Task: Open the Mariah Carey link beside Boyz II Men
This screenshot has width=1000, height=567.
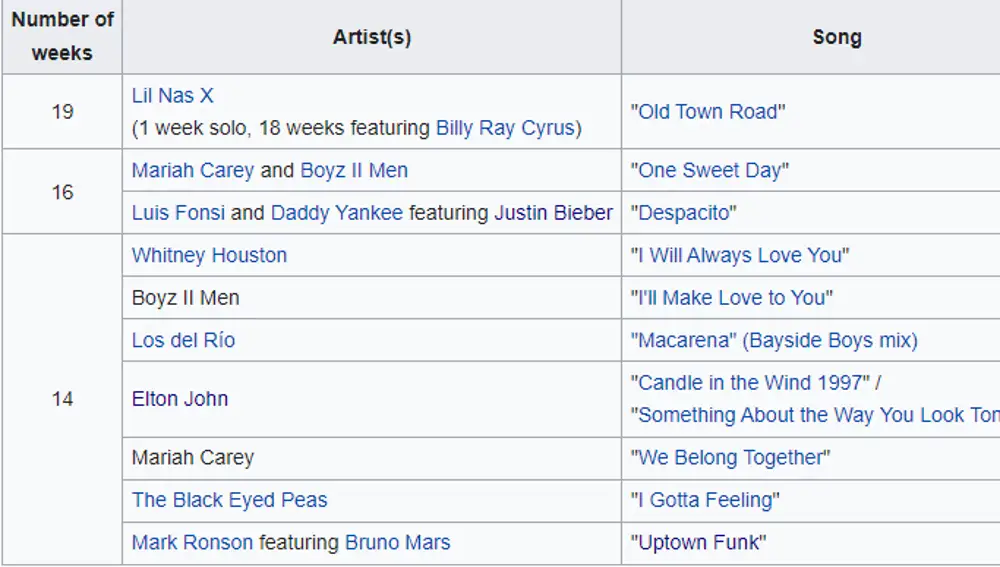Action: (193, 170)
